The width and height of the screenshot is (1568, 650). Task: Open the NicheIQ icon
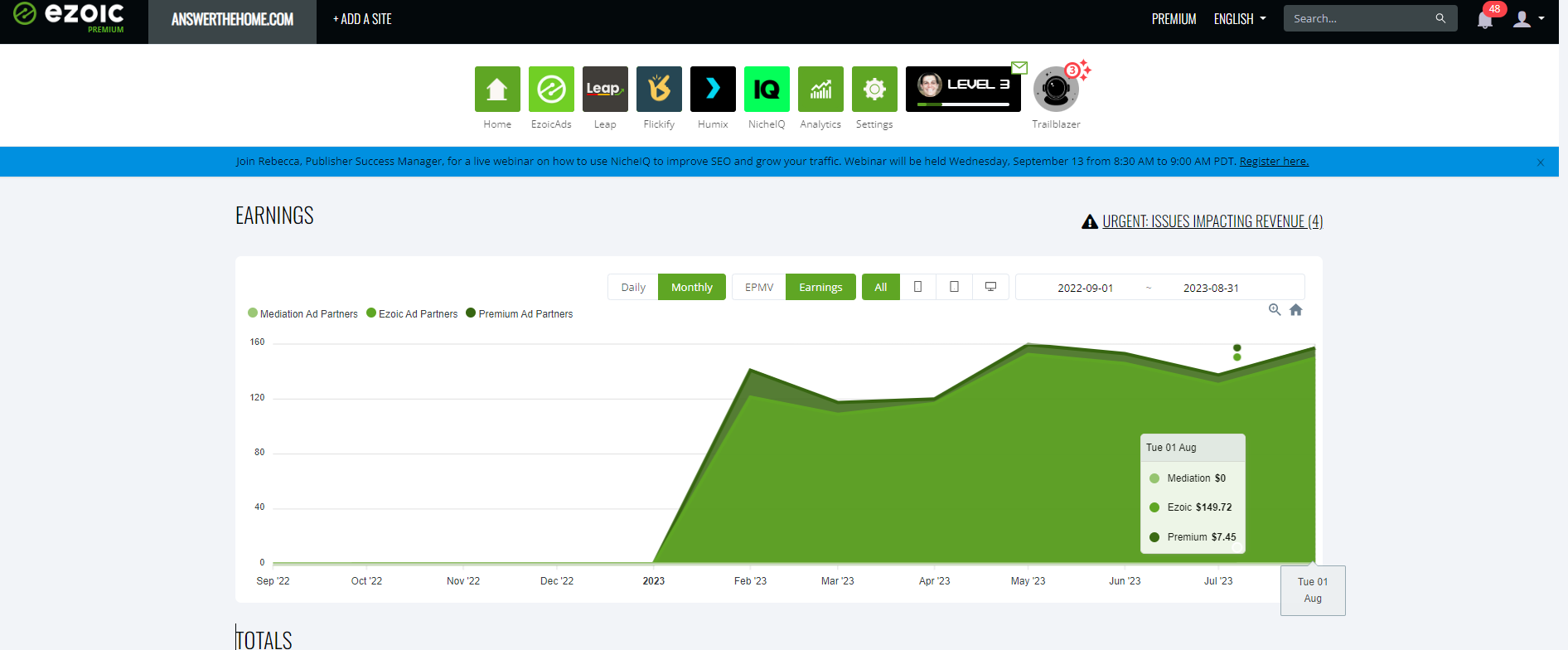tap(767, 89)
